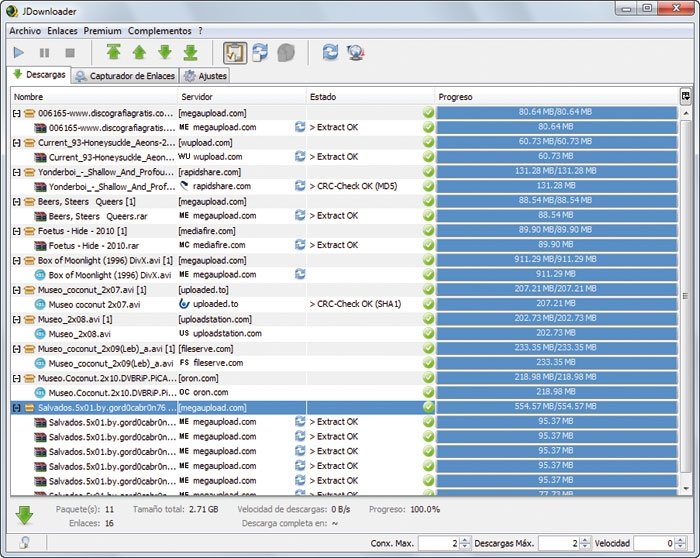Viewport: 700px width, 558px height.
Task: Decrease Descargas Máx. with down arrow
Action: pos(585,547)
